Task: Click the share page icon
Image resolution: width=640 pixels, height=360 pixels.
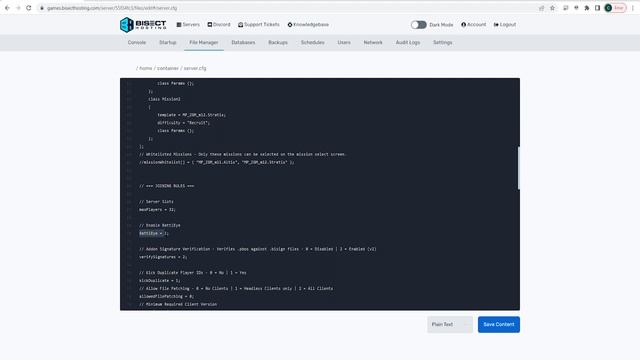Action: point(541,8)
